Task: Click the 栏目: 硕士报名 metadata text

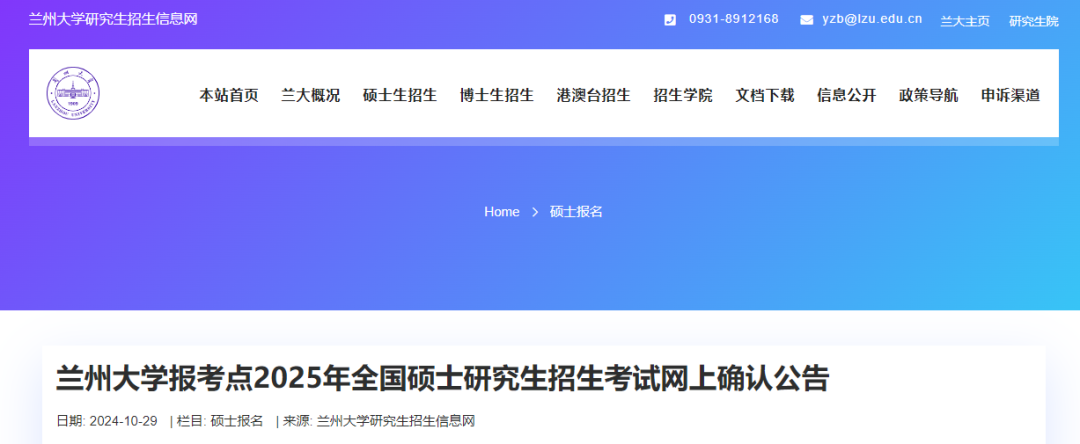Action: coord(220,421)
